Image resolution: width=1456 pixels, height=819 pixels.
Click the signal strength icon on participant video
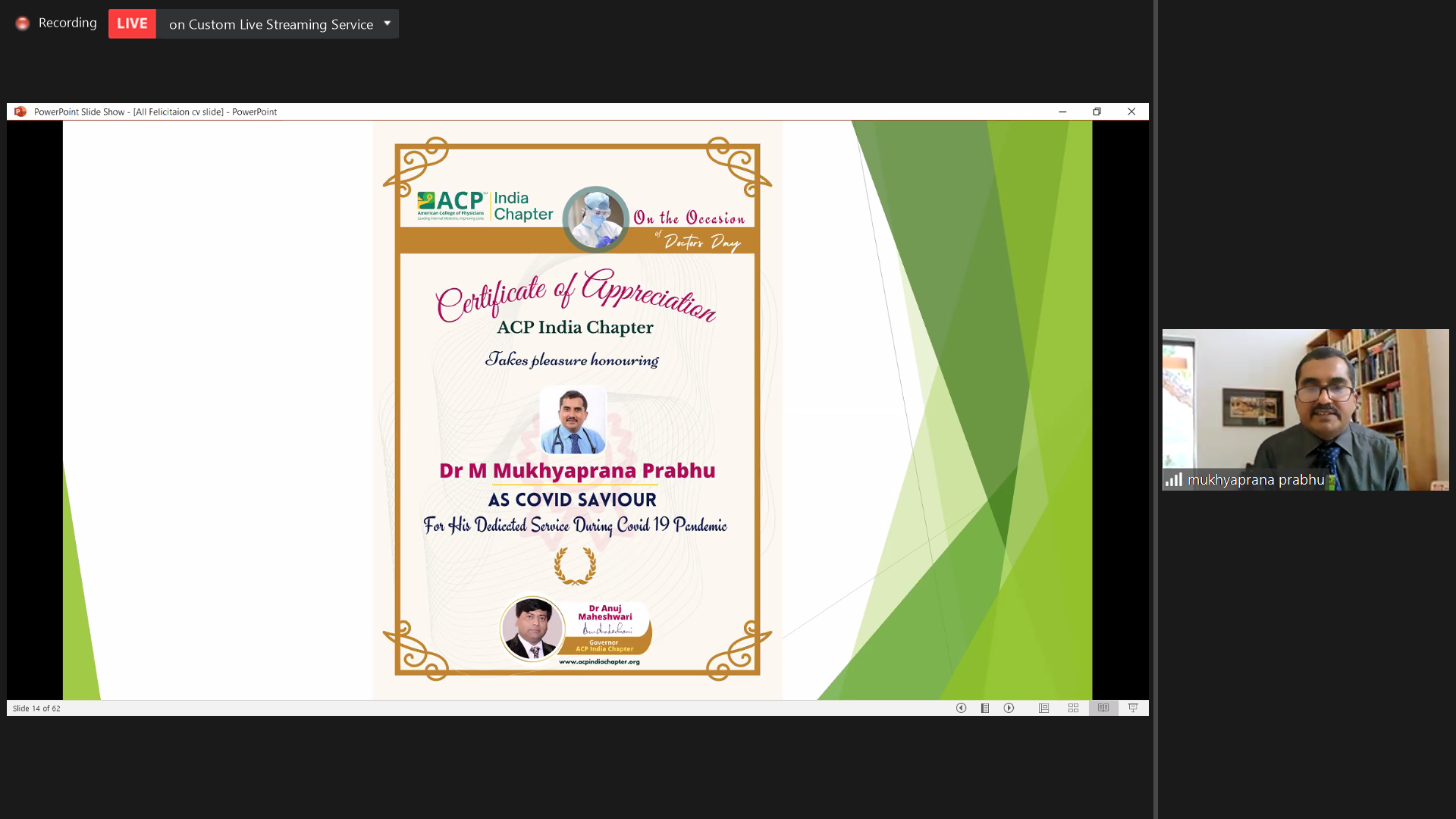tap(1174, 479)
